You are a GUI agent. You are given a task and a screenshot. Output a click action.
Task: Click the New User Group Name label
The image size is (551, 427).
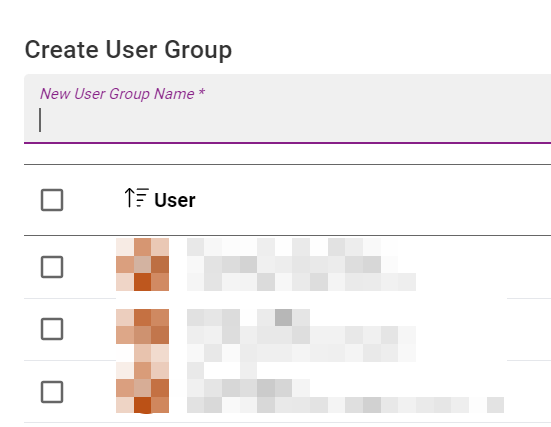[122, 94]
